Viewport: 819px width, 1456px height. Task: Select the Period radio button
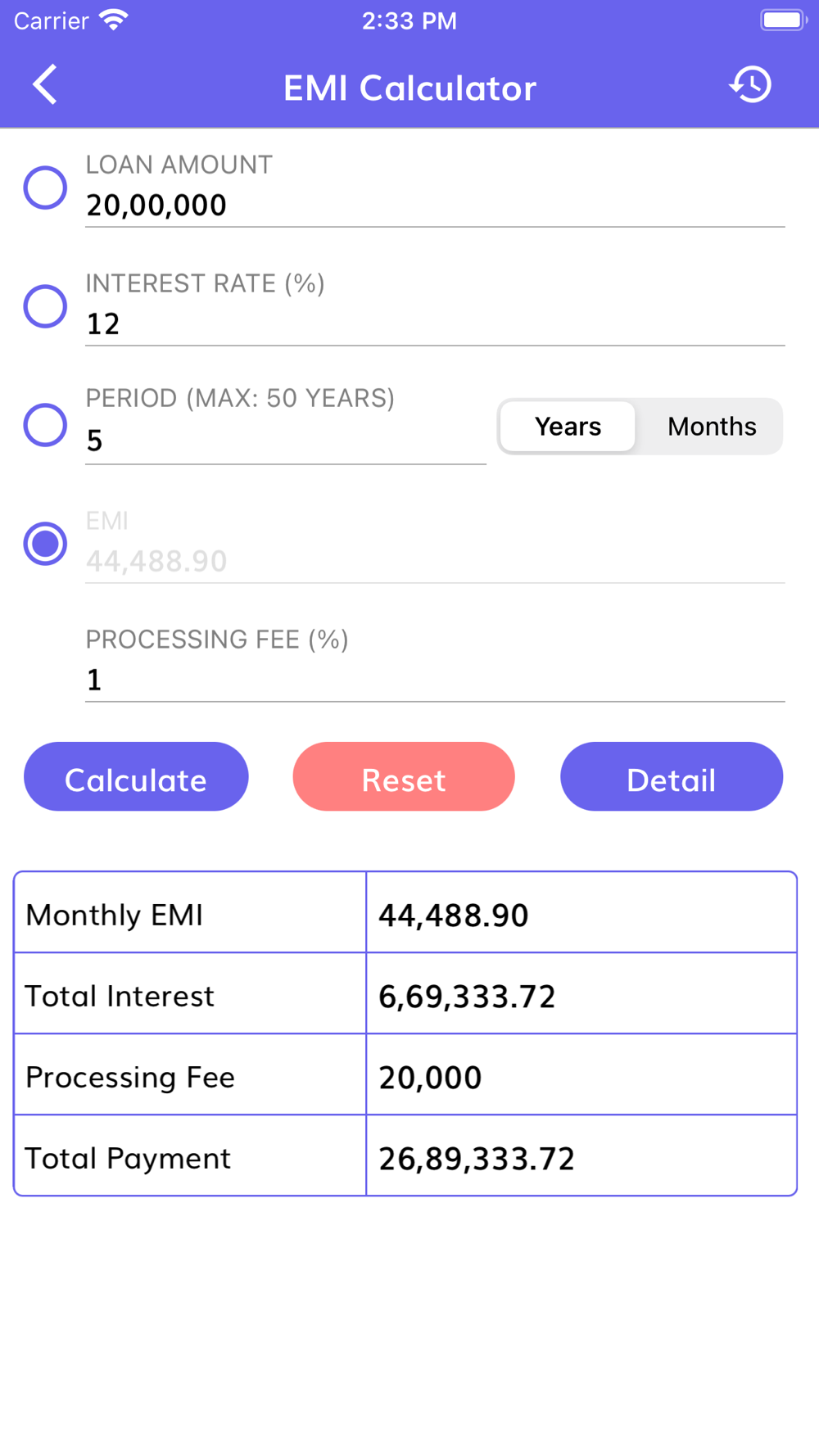pos(45,425)
